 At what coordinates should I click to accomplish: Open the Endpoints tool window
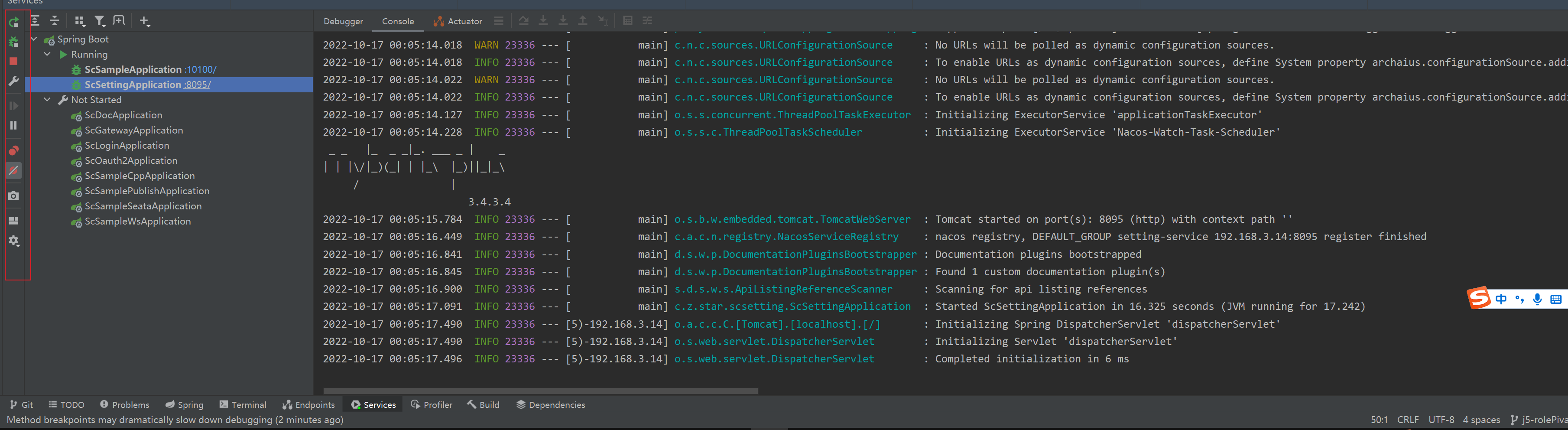click(308, 404)
